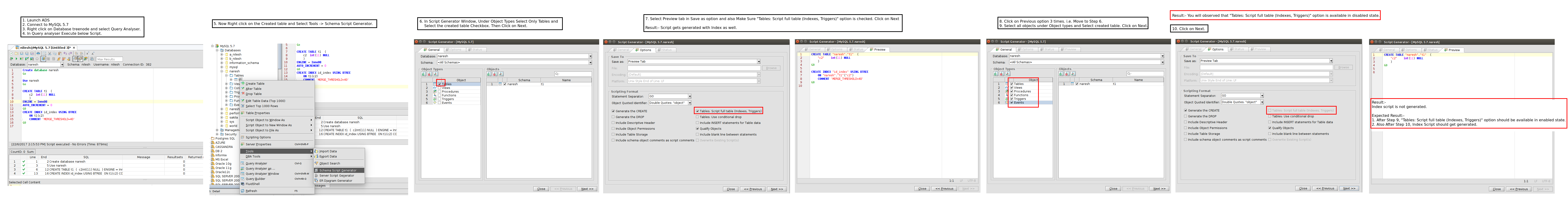Click the Export Data icon in submenu
The image size is (1568, 209).
click(x=316, y=156)
